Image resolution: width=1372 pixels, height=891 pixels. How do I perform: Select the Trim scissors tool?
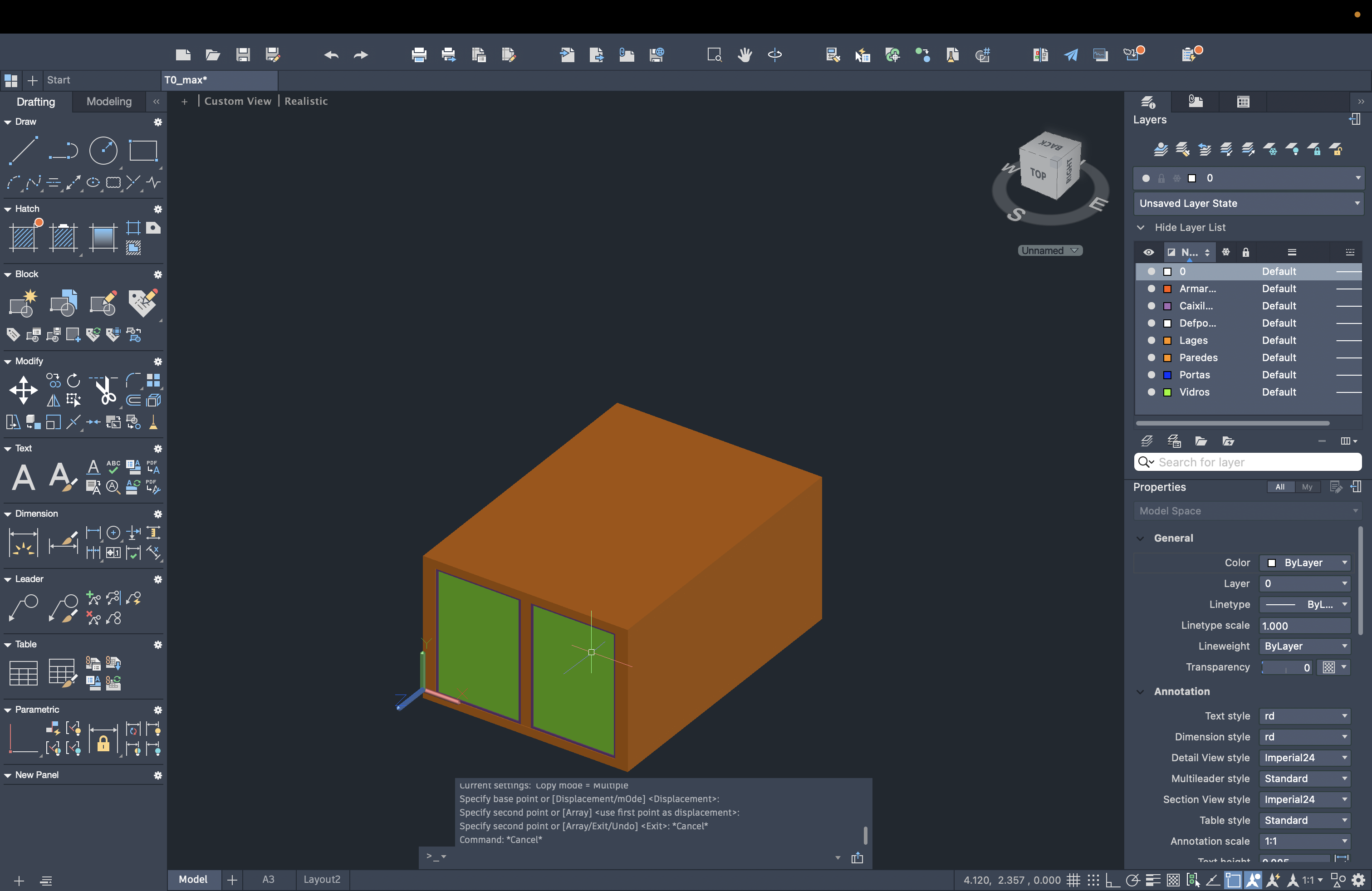pos(105,391)
